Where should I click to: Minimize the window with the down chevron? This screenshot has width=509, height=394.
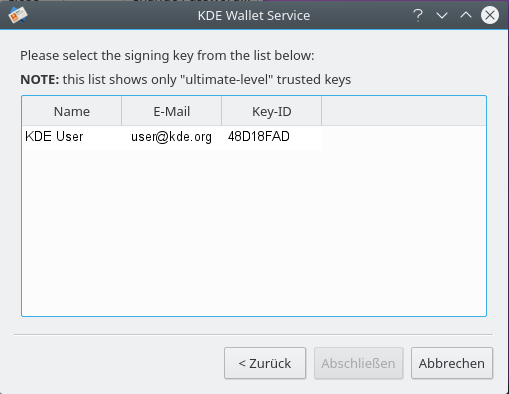(442, 15)
